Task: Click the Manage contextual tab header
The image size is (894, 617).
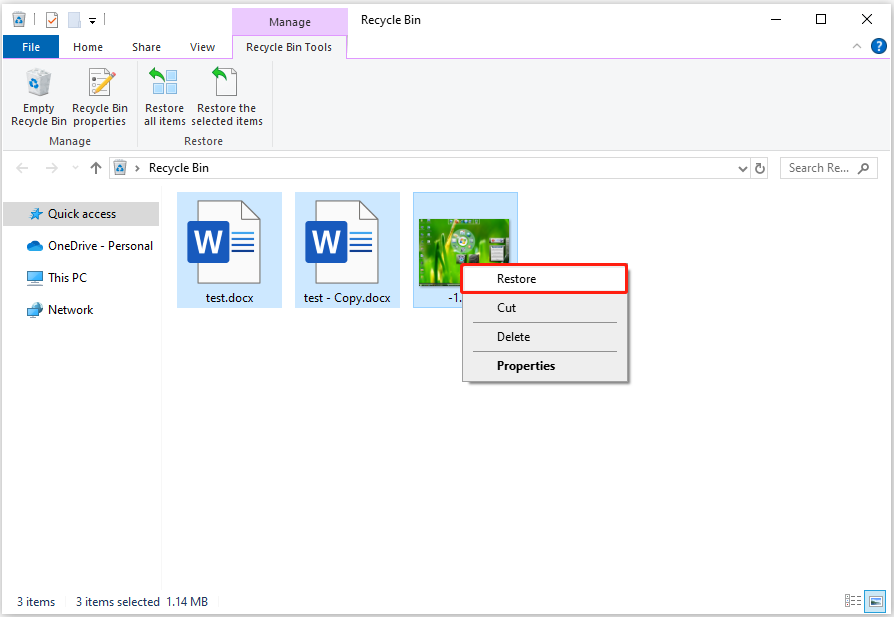Action: (290, 22)
